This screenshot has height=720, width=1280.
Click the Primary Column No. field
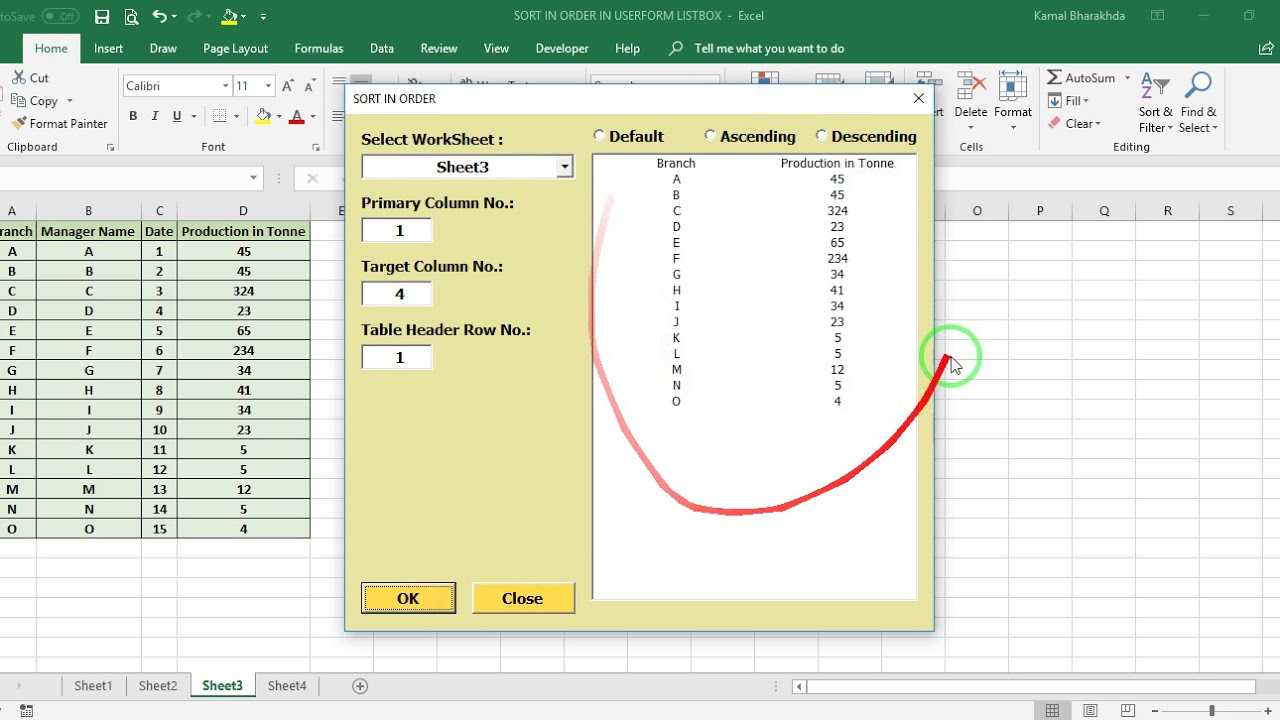[397, 230]
